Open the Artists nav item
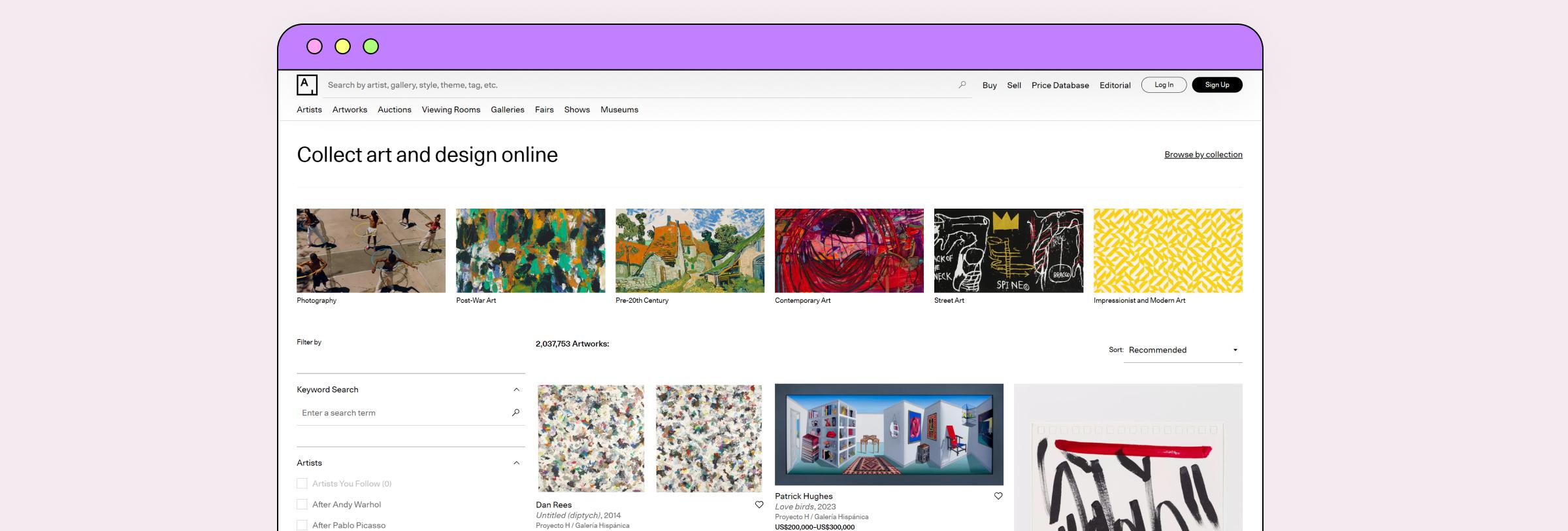Viewport: 1568px width, 531px height. [309, 110]
